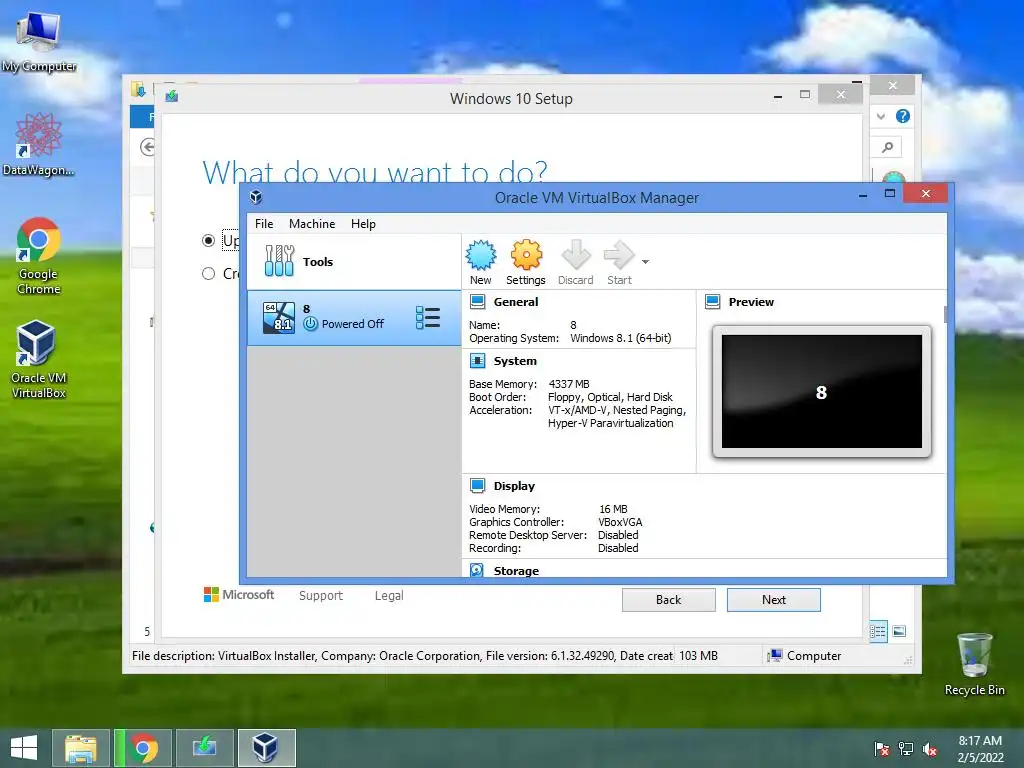The height and width of the screenshot is (768, 1024).
Task: Click the Explorer back arrow button
Action: coord(148,147)
